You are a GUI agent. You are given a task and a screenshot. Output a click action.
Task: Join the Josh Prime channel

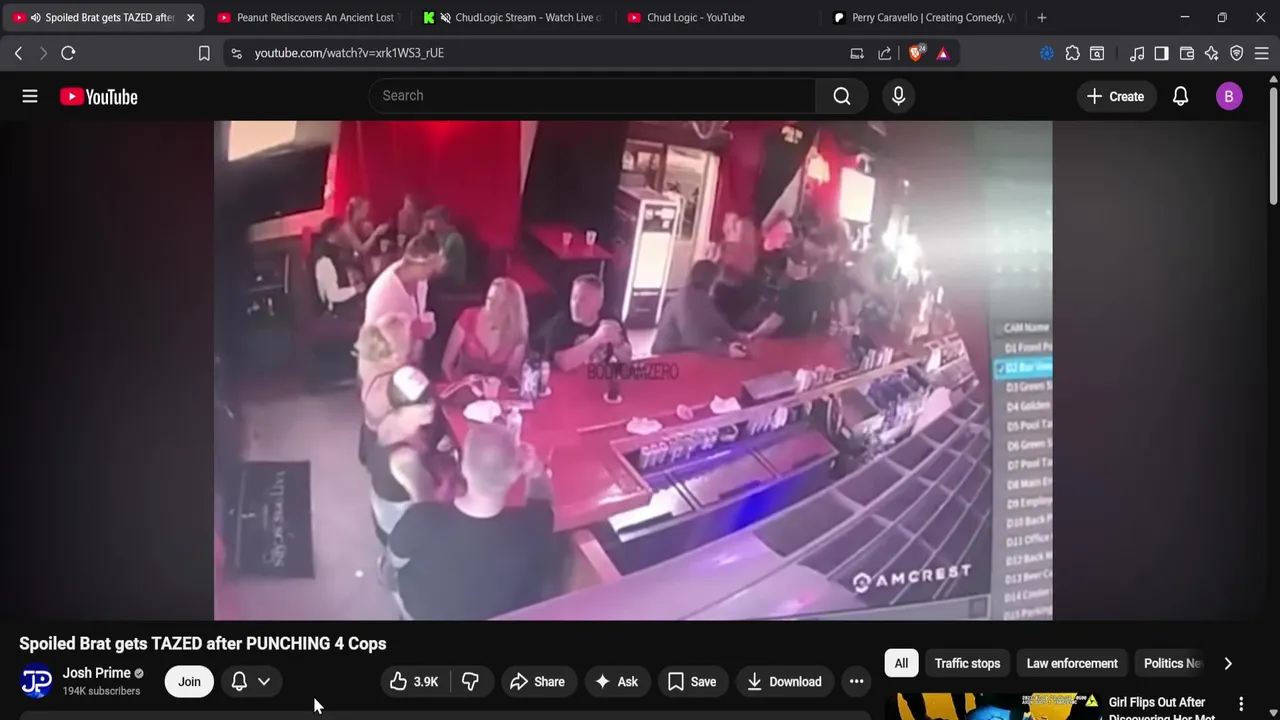(189, 682)
